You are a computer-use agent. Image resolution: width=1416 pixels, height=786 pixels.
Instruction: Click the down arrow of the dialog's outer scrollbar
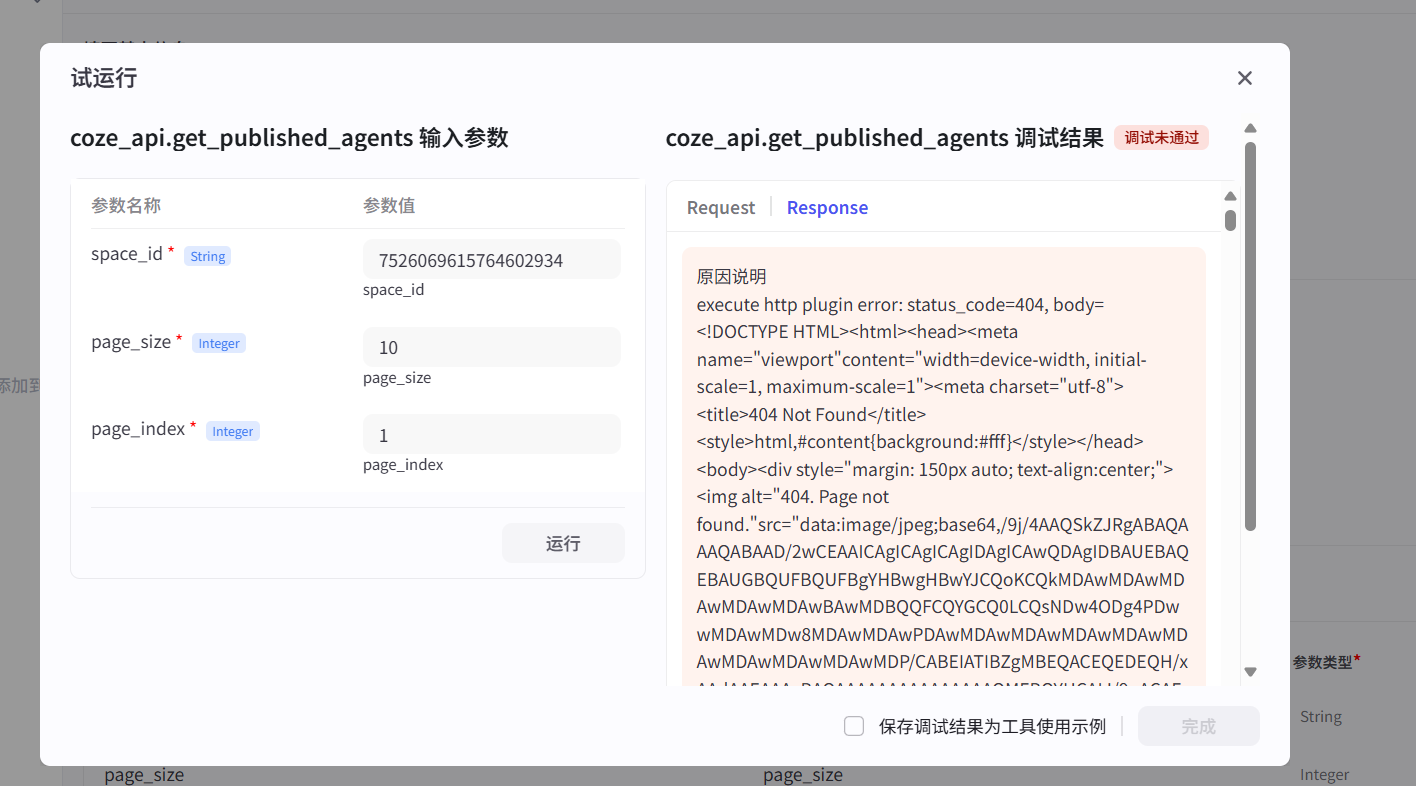(1250, 671)
